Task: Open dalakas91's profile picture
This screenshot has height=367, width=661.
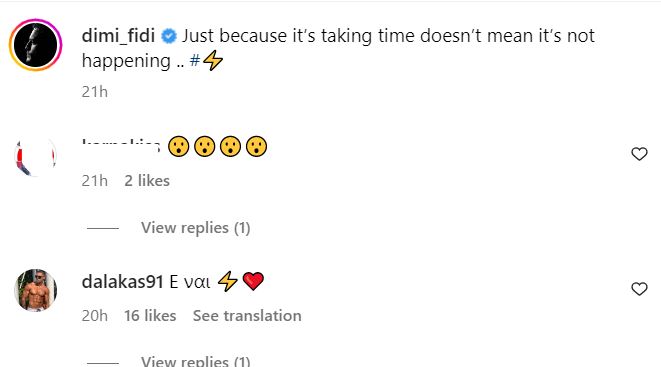Action: pos(35,290)
